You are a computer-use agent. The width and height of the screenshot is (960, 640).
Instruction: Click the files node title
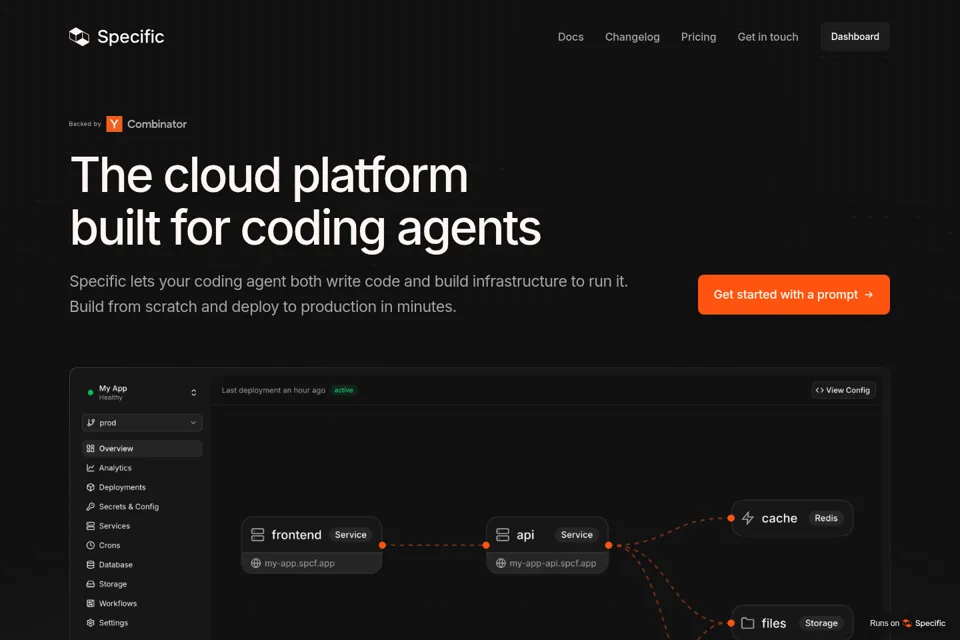point(774,623)
